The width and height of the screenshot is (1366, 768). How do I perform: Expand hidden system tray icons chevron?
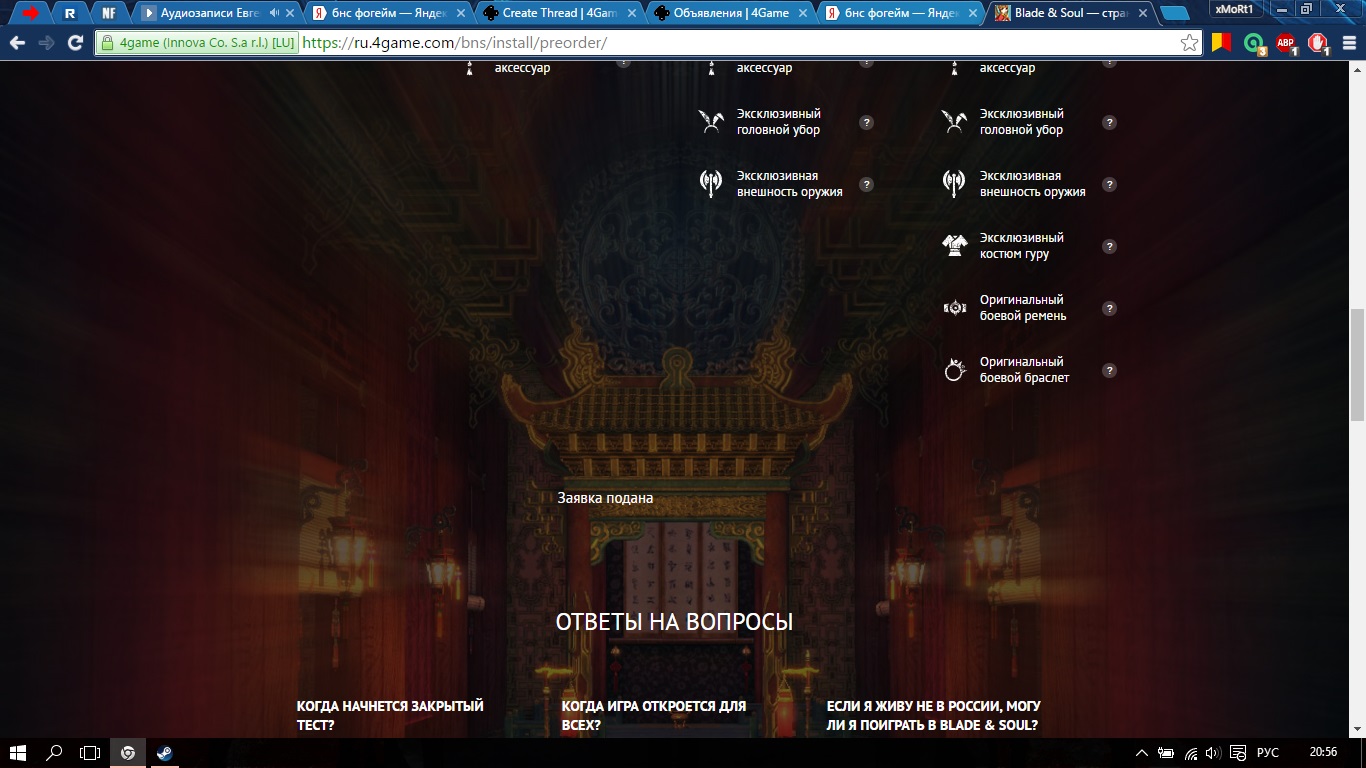pyautogui.click(x=1142, y=753)
